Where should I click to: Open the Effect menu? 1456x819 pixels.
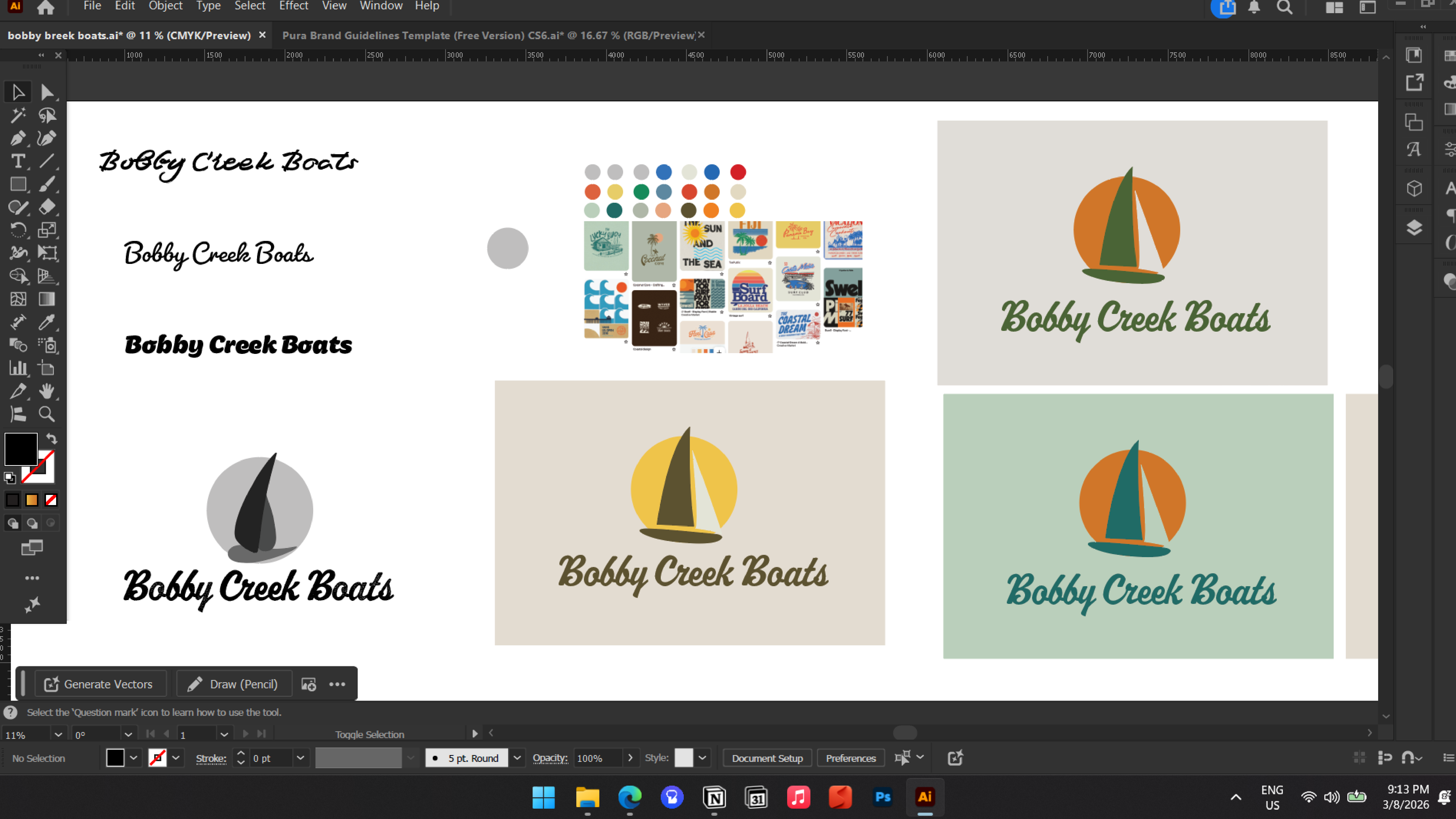[293, 6]
